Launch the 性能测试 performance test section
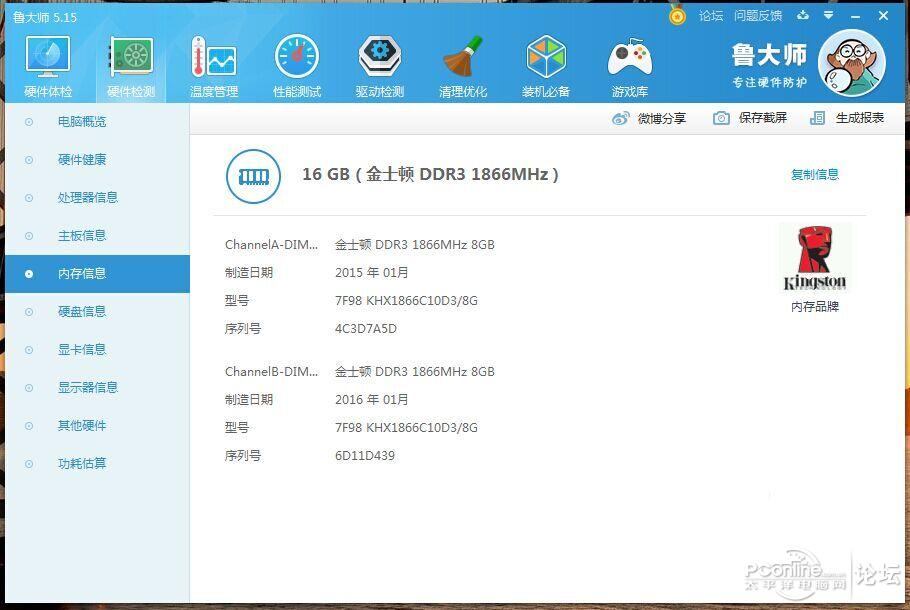This screenshot has height=610, width=910. pyautogui.click(x=297, y=66)
